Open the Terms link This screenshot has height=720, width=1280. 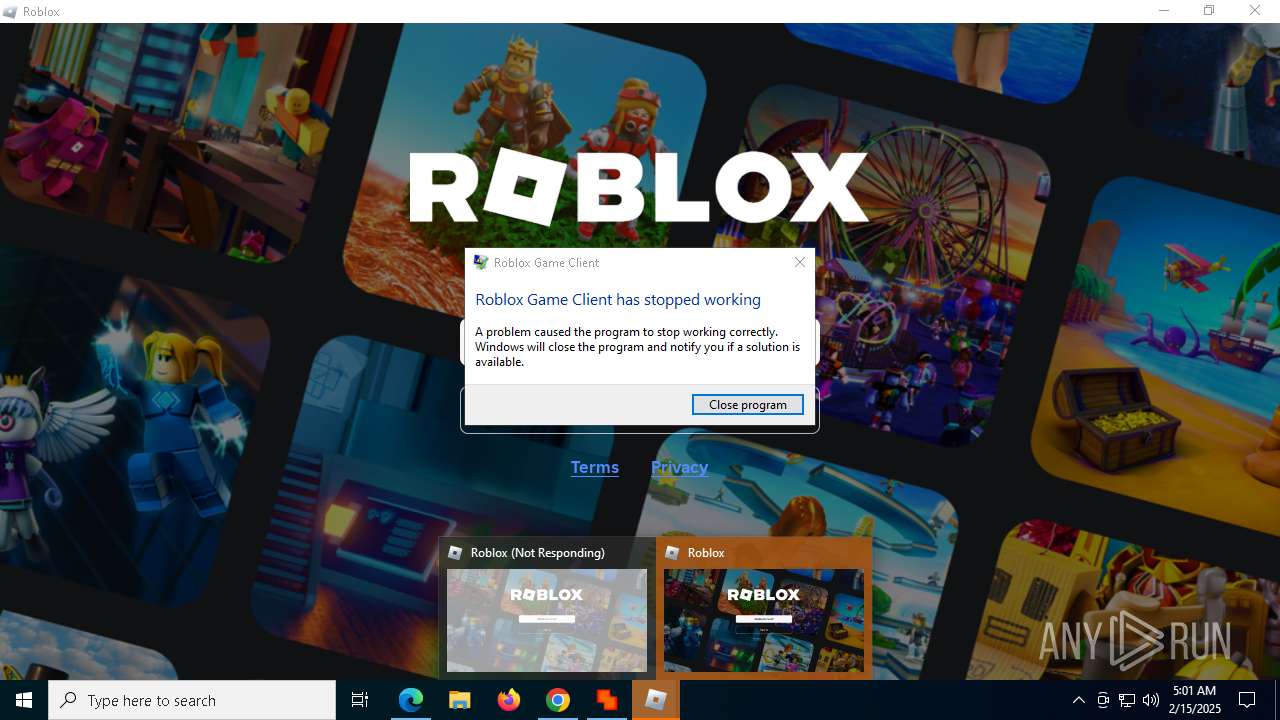pos(594,467)
